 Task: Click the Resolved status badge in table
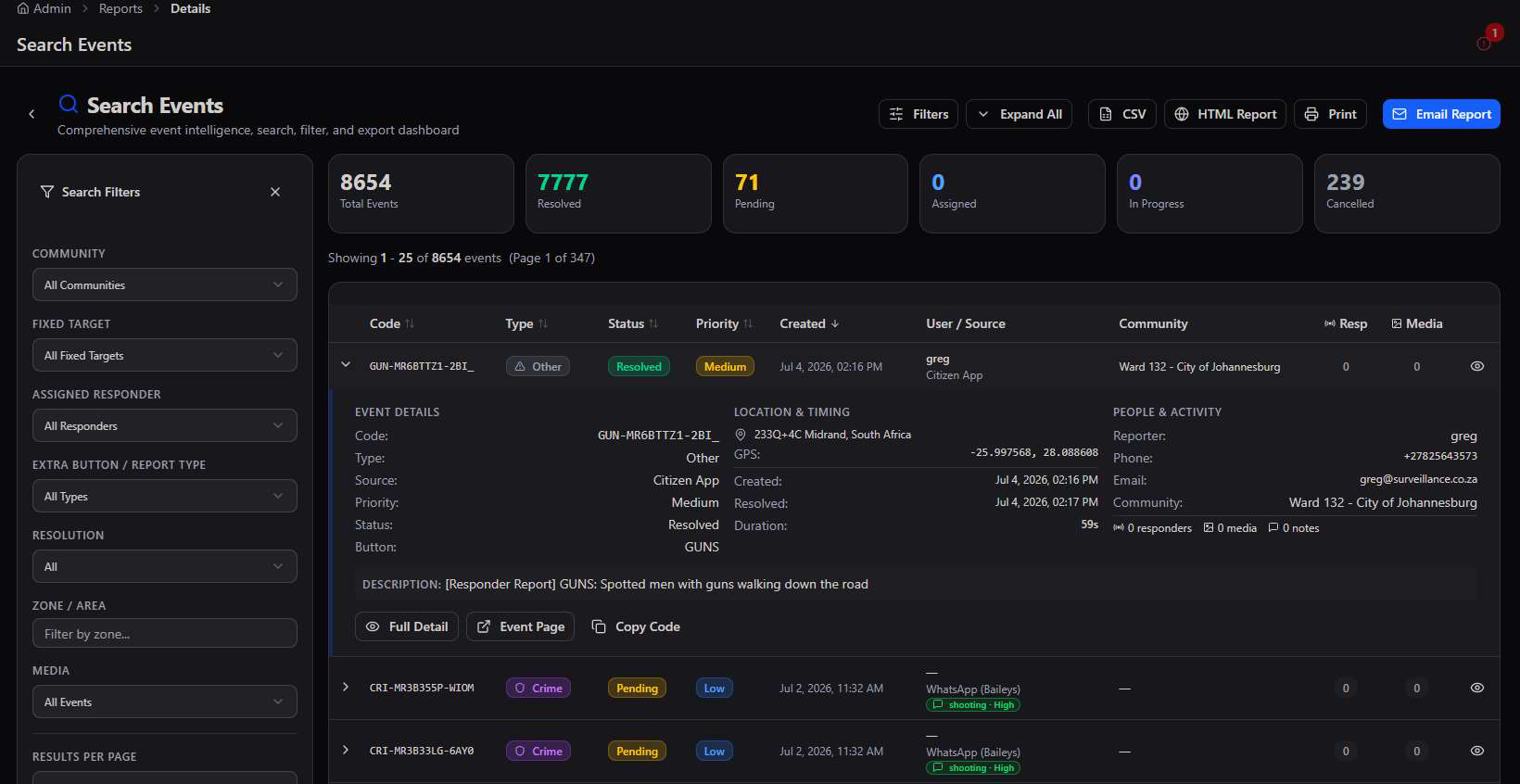coord(639,366)
